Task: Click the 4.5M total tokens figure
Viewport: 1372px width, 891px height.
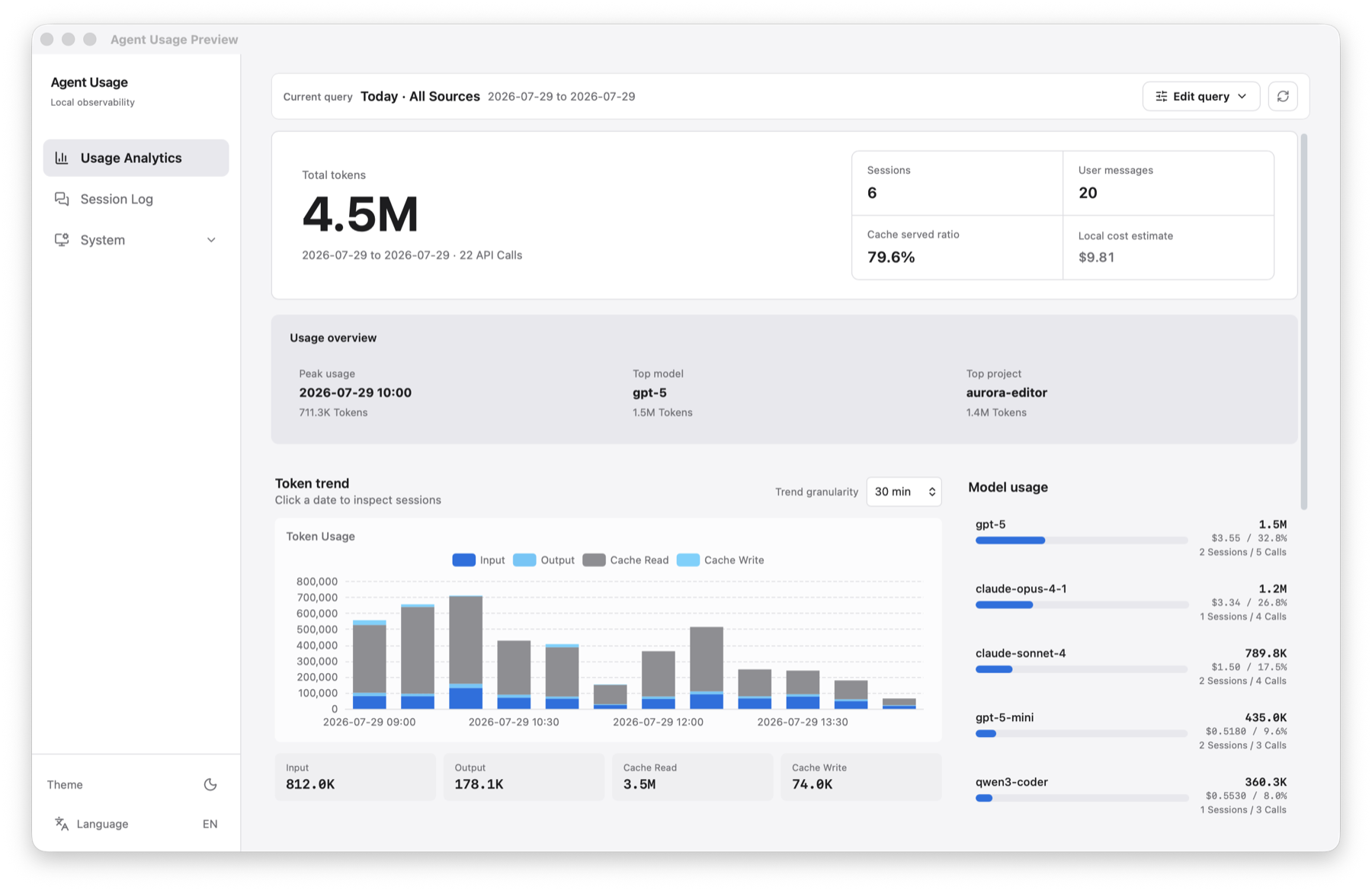Action: point(361,214)
